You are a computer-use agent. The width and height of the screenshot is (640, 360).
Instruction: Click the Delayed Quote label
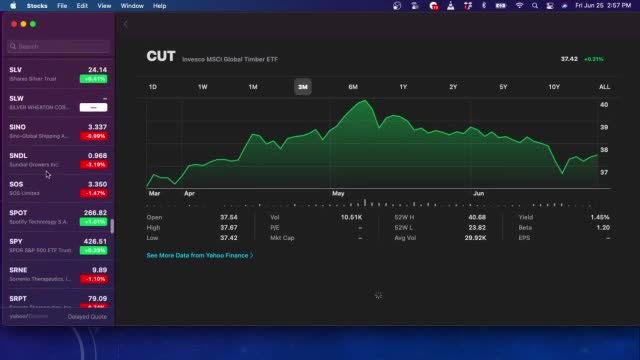pos(87,317)
